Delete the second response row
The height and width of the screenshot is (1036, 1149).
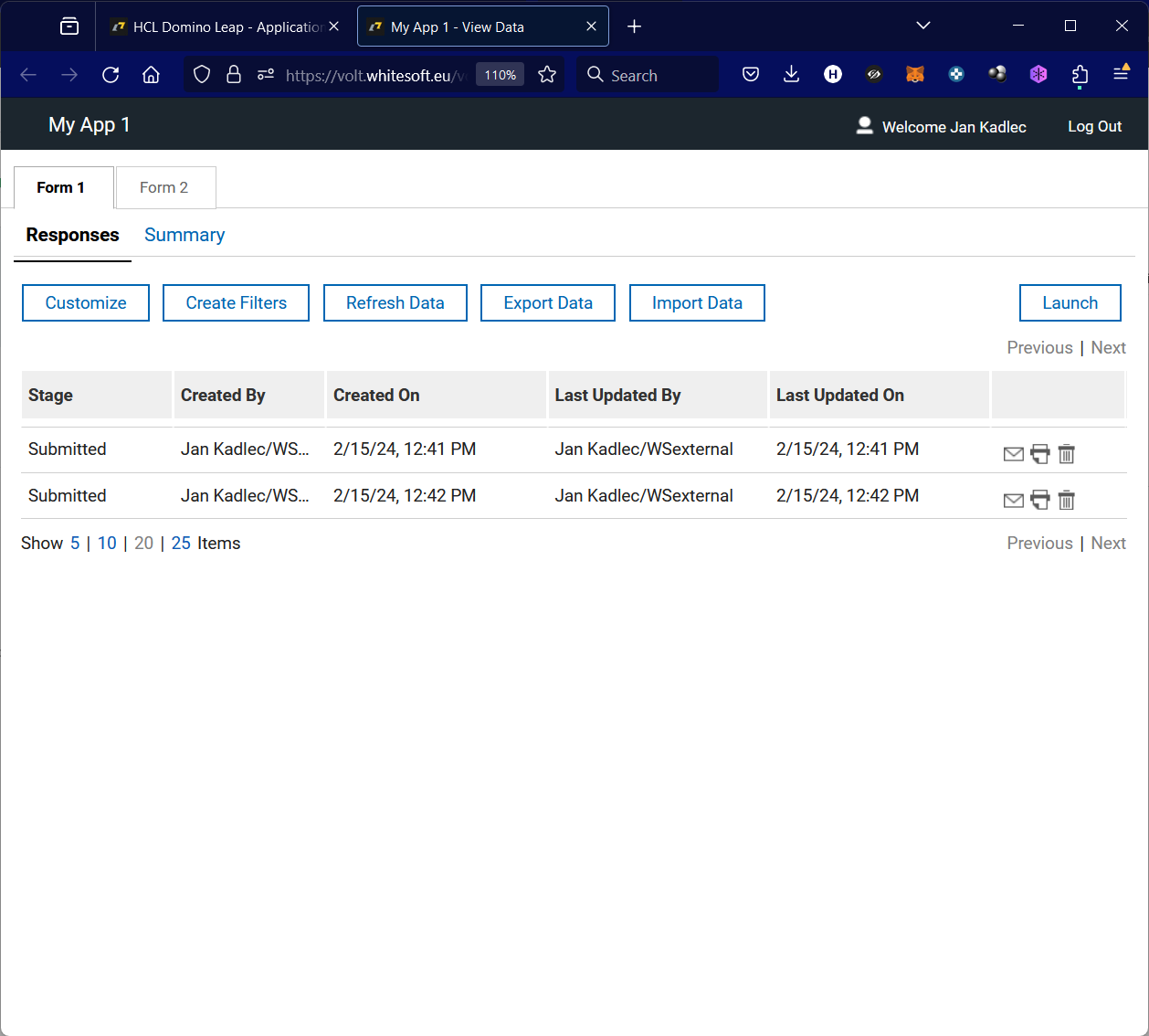tap(1067, 500)
